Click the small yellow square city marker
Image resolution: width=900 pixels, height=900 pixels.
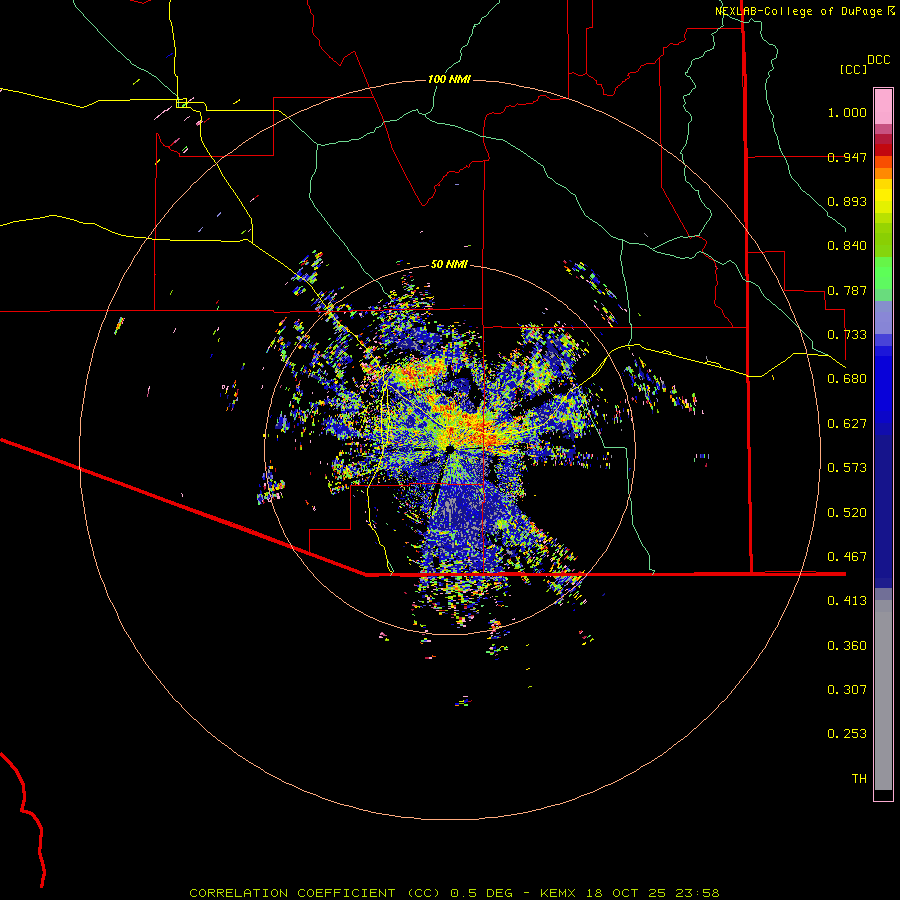pyautogui.click(x=181, y=103)
